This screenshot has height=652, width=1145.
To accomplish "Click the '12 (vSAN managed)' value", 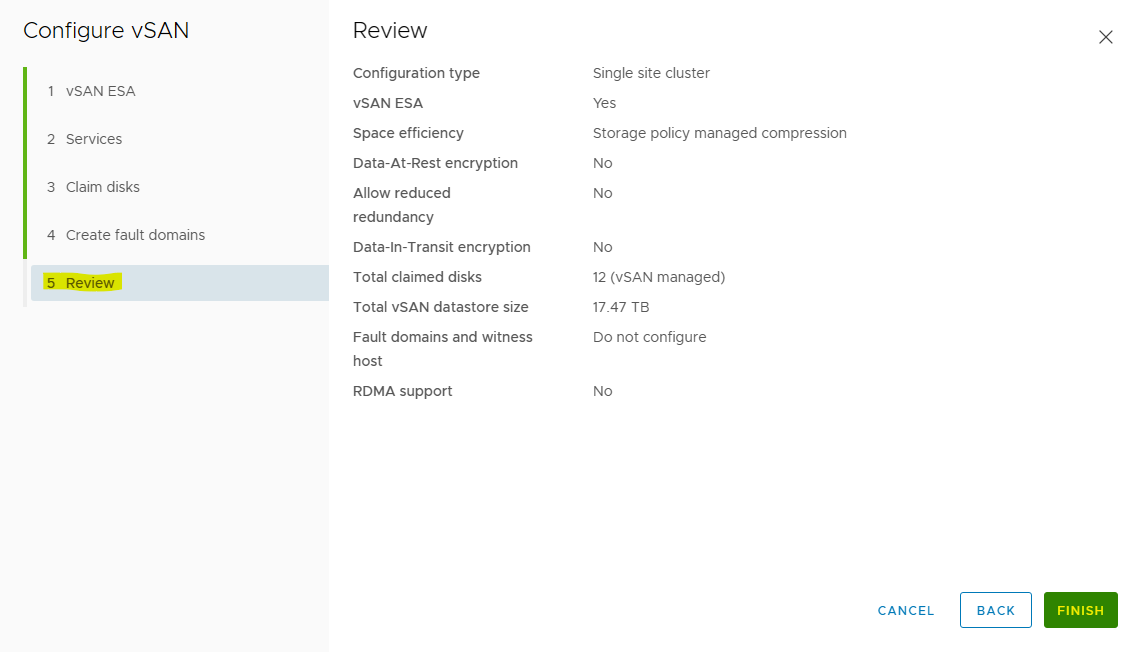I will pos(659,277).
